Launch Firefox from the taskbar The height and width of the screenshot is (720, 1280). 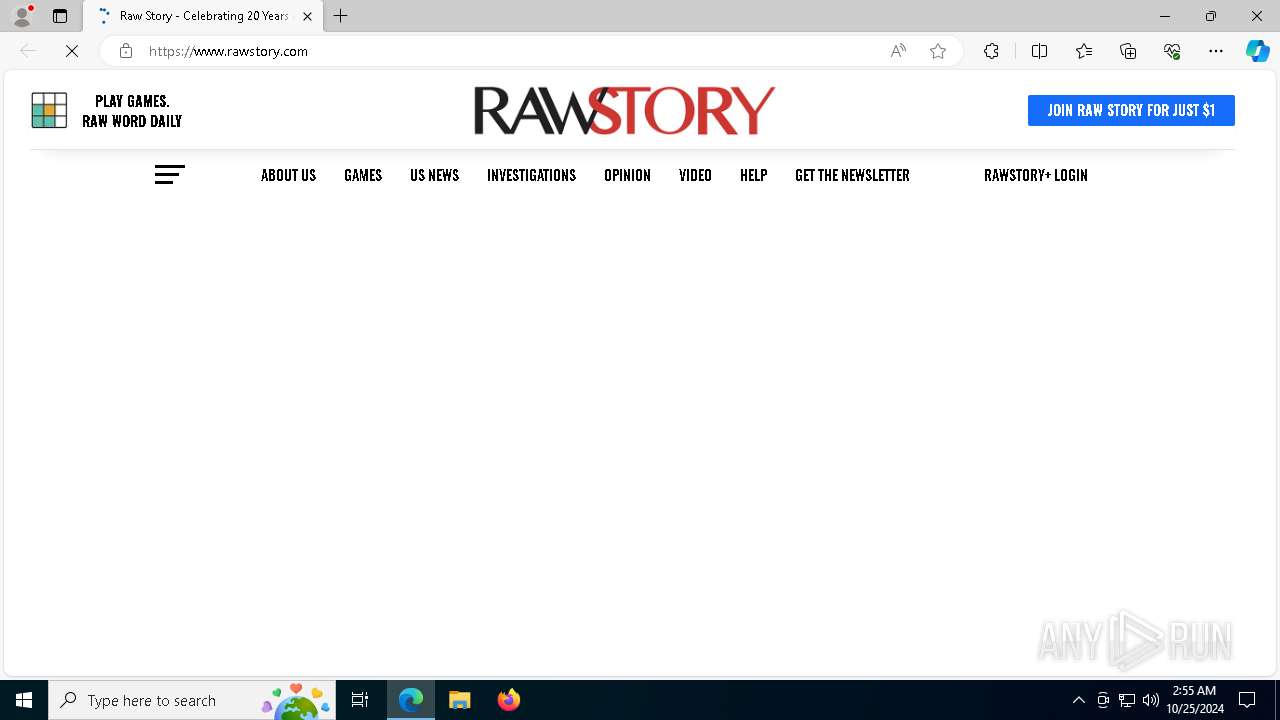coord(509,700)
